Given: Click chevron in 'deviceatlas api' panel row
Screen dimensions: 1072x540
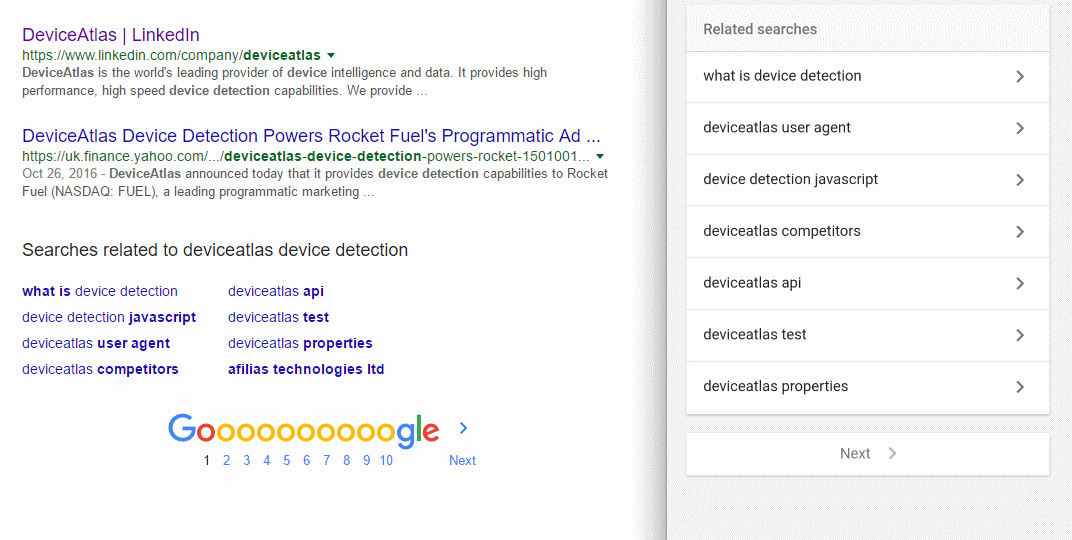Looking at the screenshot, I should click(1019, 284).
